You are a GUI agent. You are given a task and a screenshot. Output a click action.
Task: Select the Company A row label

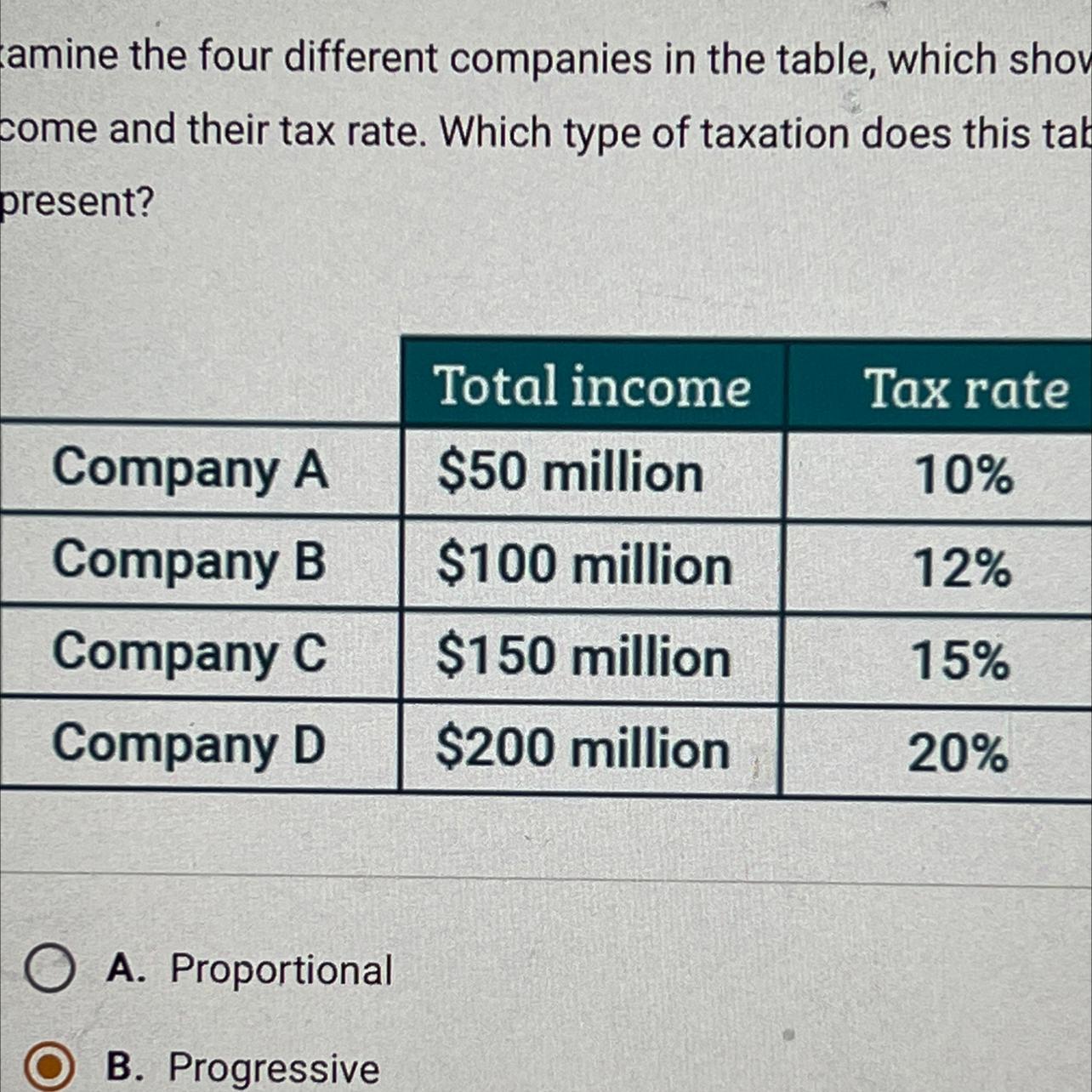pos(191,469)
